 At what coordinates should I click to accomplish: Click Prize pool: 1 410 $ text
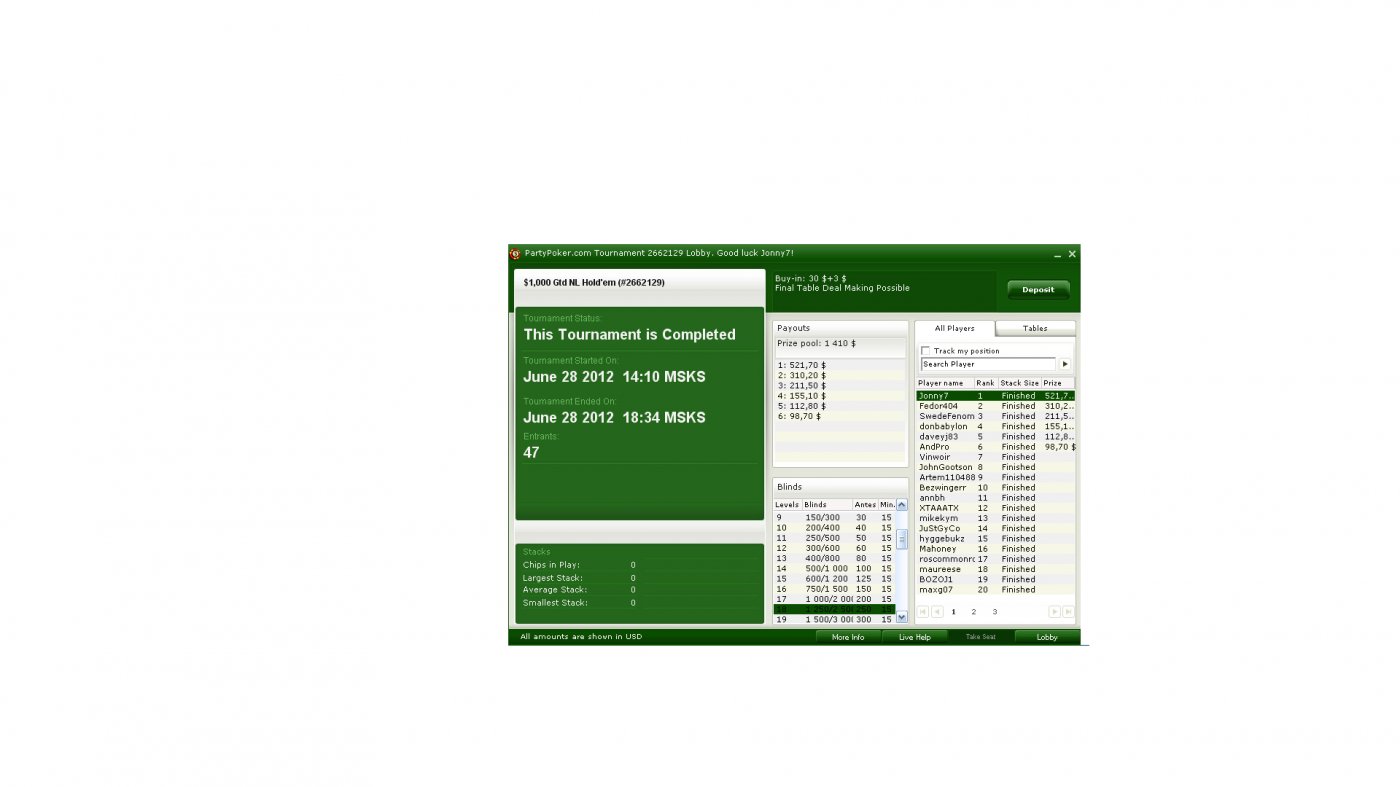[x=817, y=343]
